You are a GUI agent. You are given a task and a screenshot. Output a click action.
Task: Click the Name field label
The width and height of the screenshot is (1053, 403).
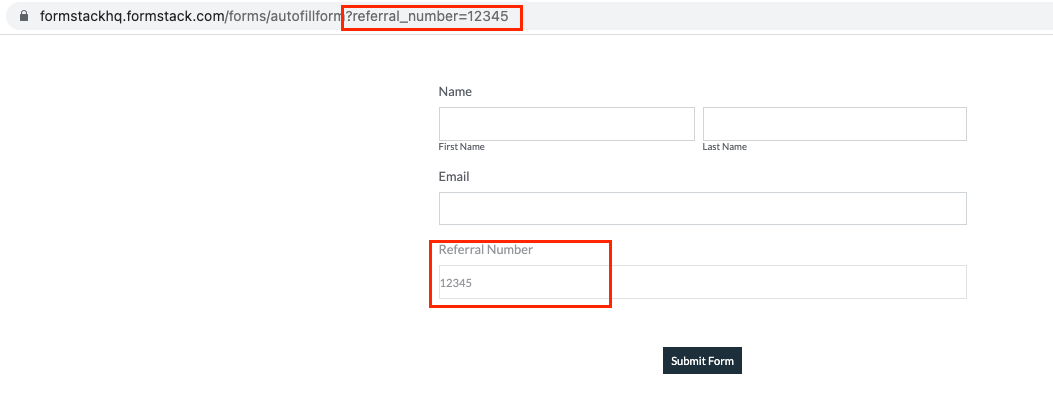tap(455, 92)
